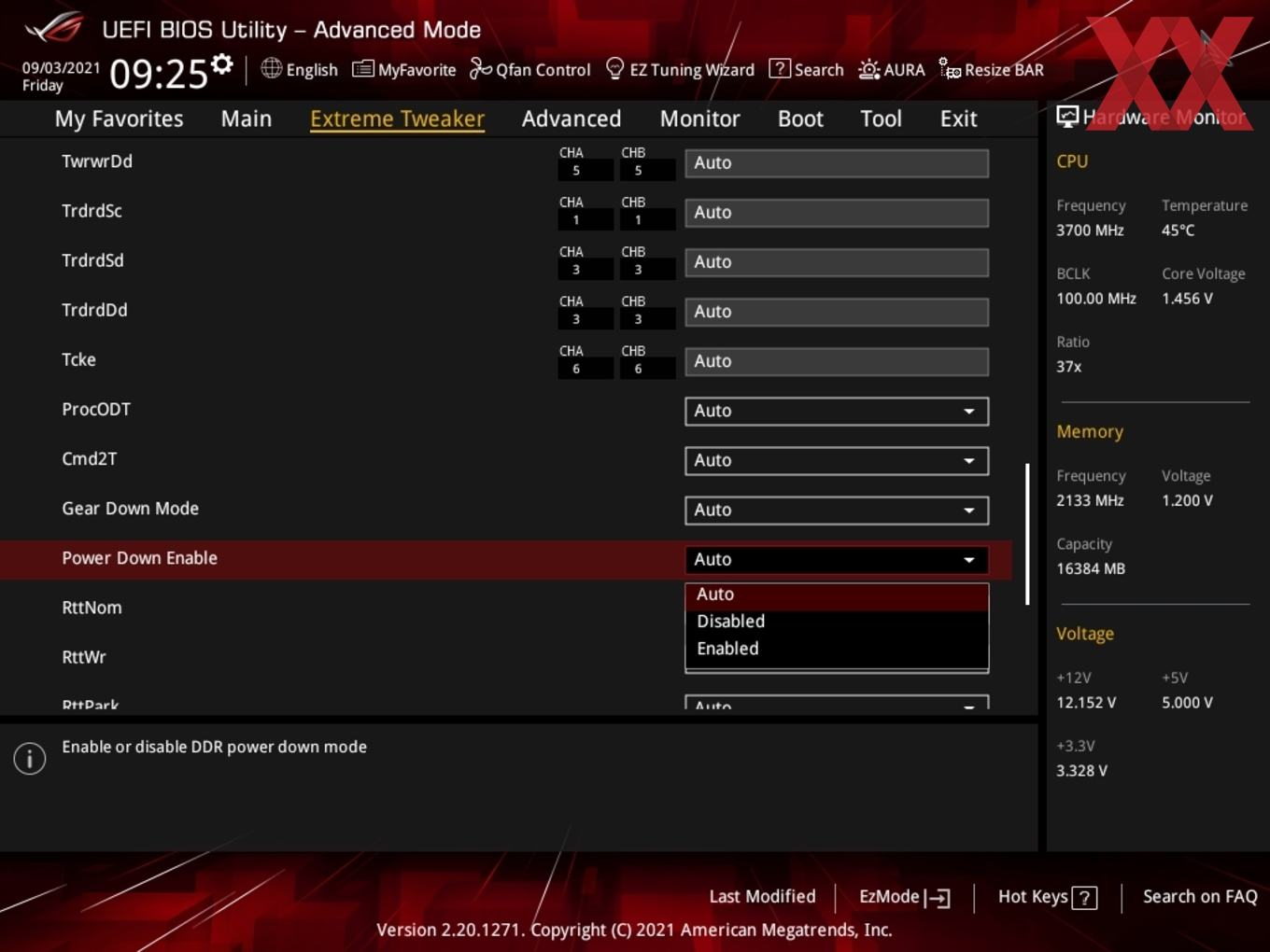Click the Hot Keys question mark icon
The width and height of the screenshot is (1270, 952).
tap(1084, 898)
